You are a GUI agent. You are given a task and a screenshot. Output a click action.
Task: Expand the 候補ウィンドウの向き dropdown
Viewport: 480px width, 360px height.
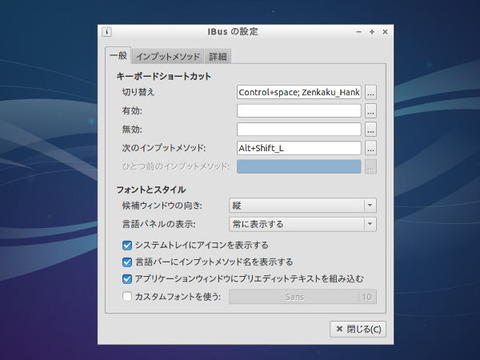pos(303,205)
